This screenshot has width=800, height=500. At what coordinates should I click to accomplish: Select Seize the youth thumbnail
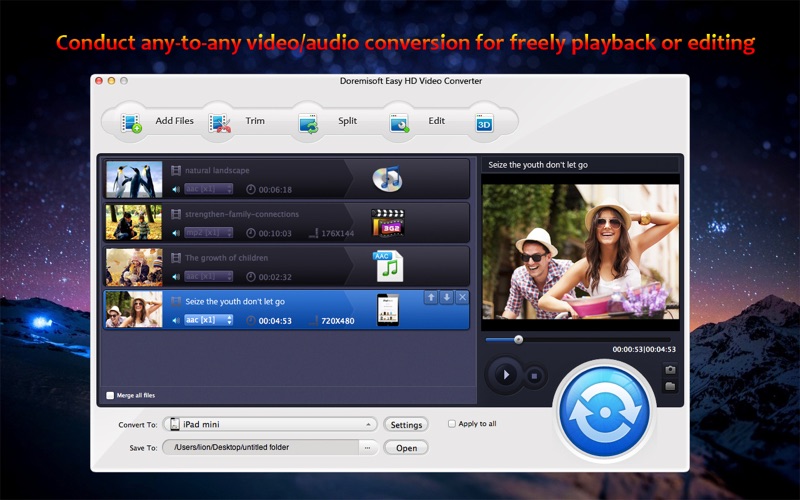click(x=134, y=310)
